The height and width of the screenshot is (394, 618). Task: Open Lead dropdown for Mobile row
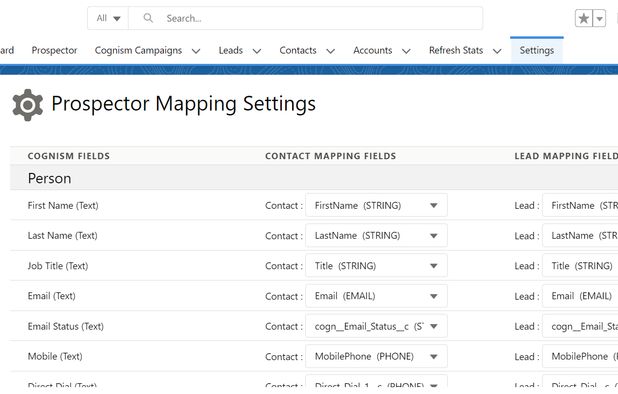click(580, 357)
